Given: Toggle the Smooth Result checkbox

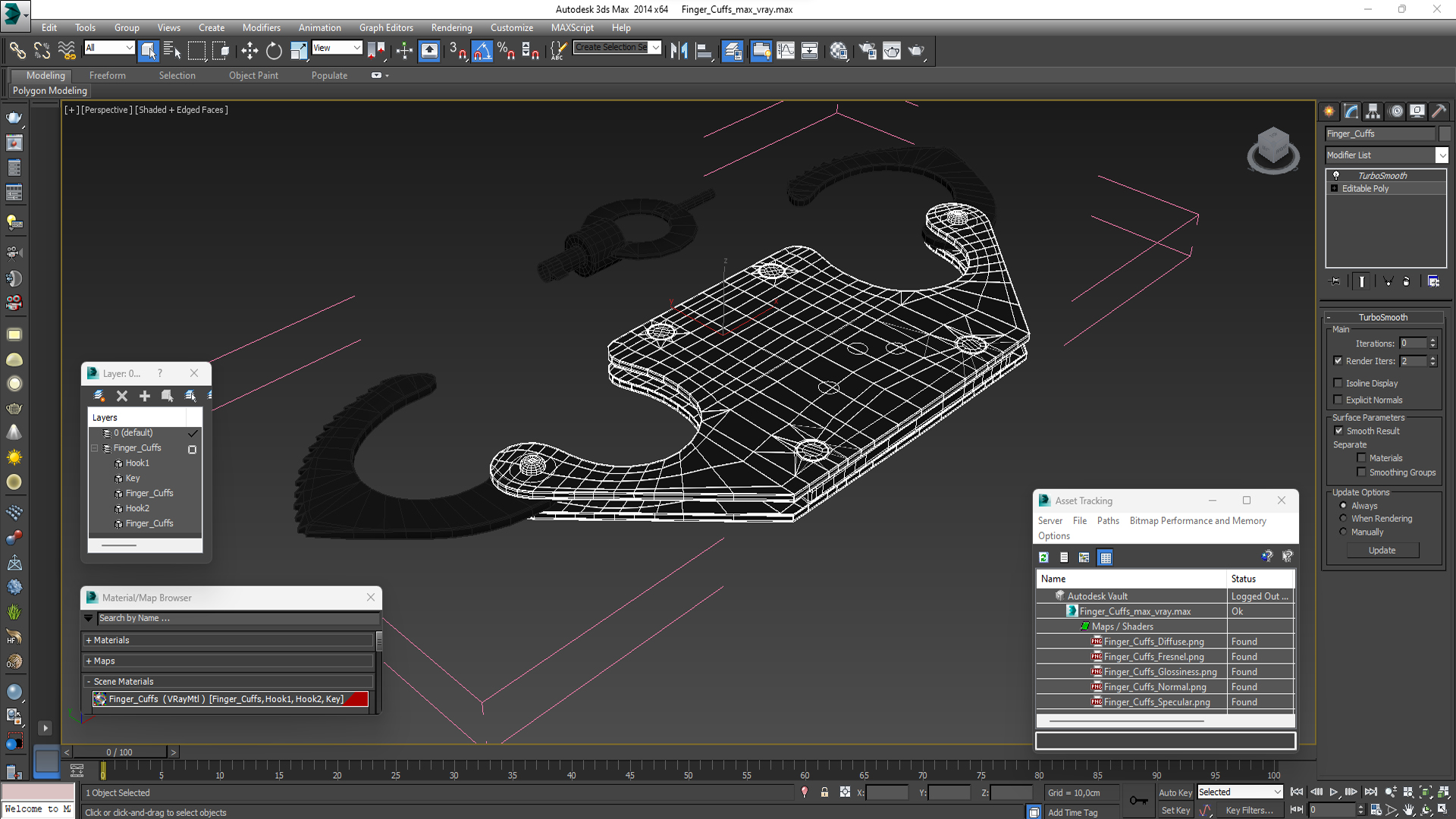Looking at the screenshot, I should 1338,431.
